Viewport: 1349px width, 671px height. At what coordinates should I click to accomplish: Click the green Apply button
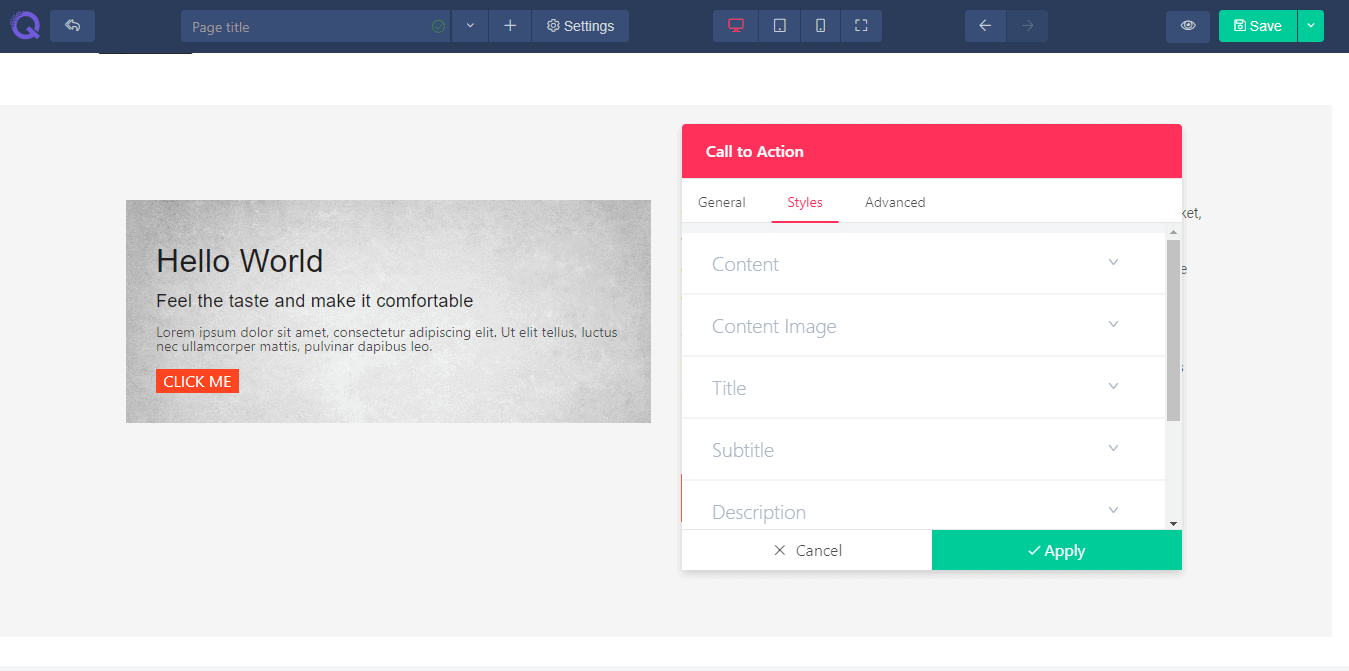click(1056, 550)
